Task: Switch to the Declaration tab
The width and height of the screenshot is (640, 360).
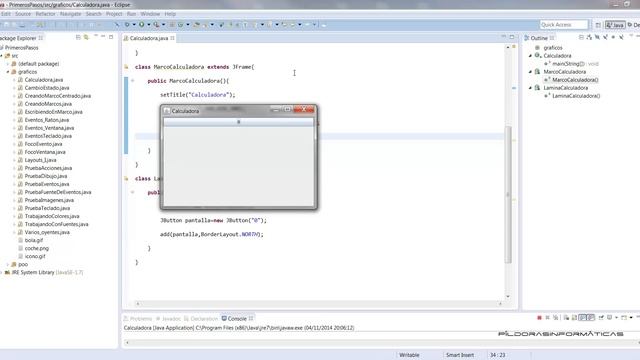Action: tap(201, 318)
